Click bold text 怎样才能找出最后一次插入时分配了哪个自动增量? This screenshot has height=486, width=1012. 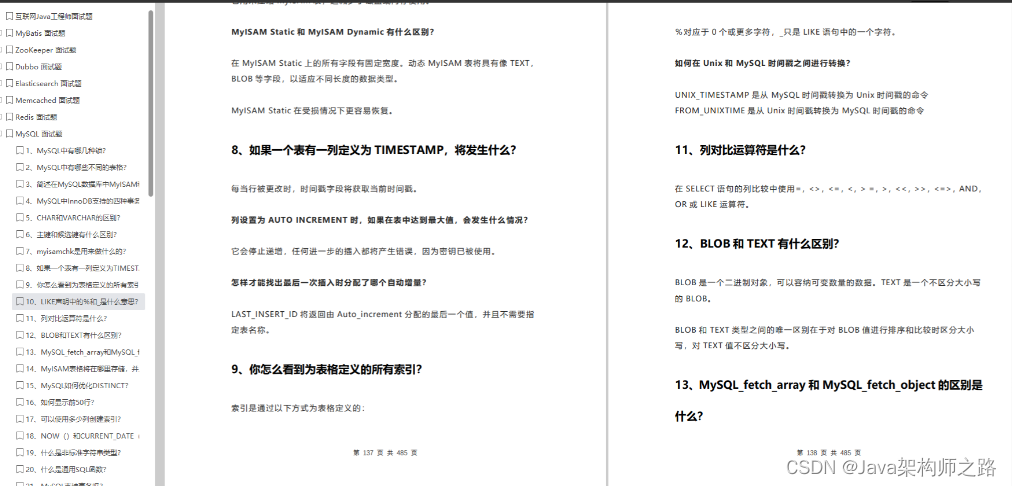(329, 282)
